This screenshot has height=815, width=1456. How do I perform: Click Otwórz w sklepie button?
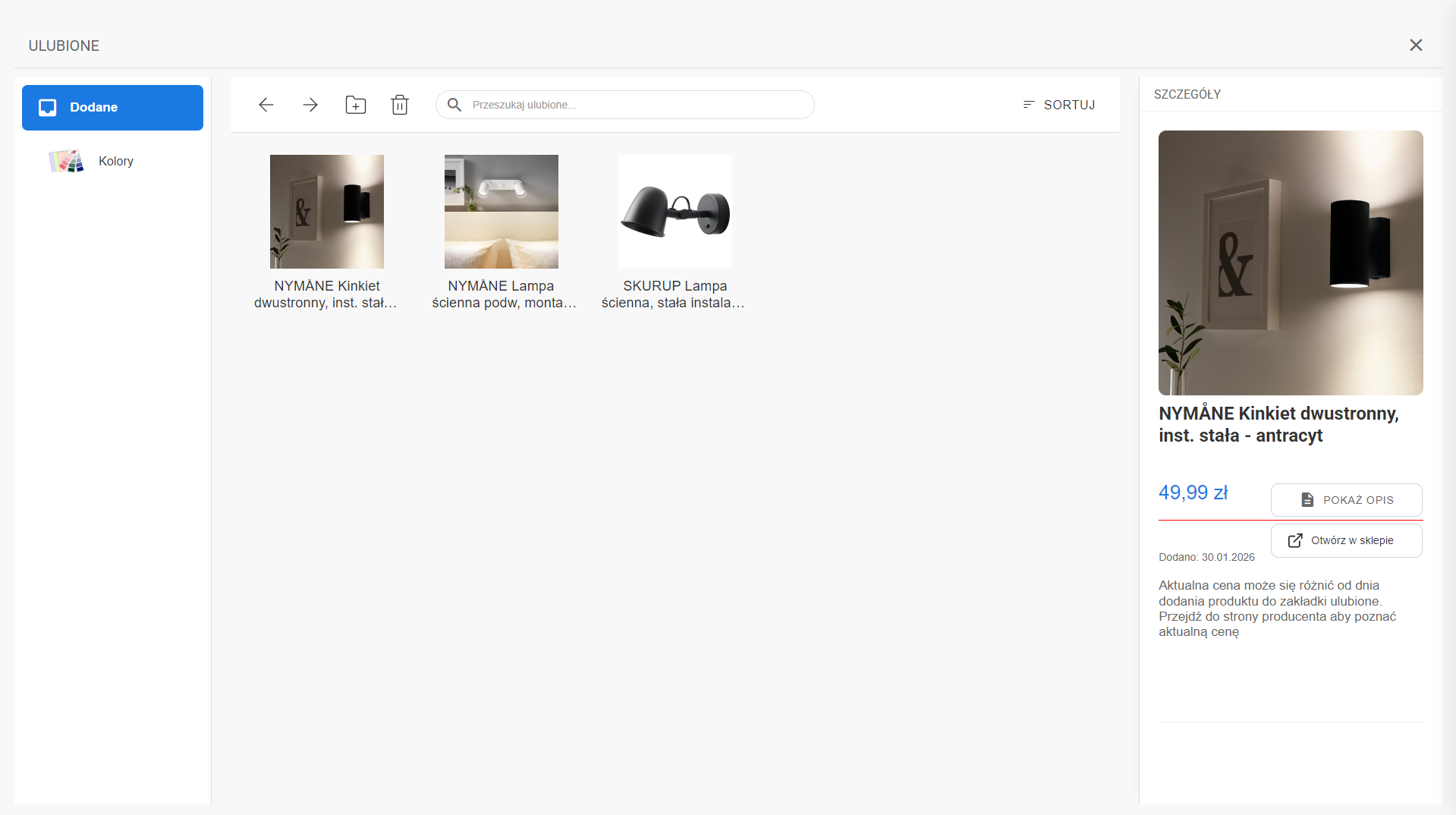click(1346, 540)
